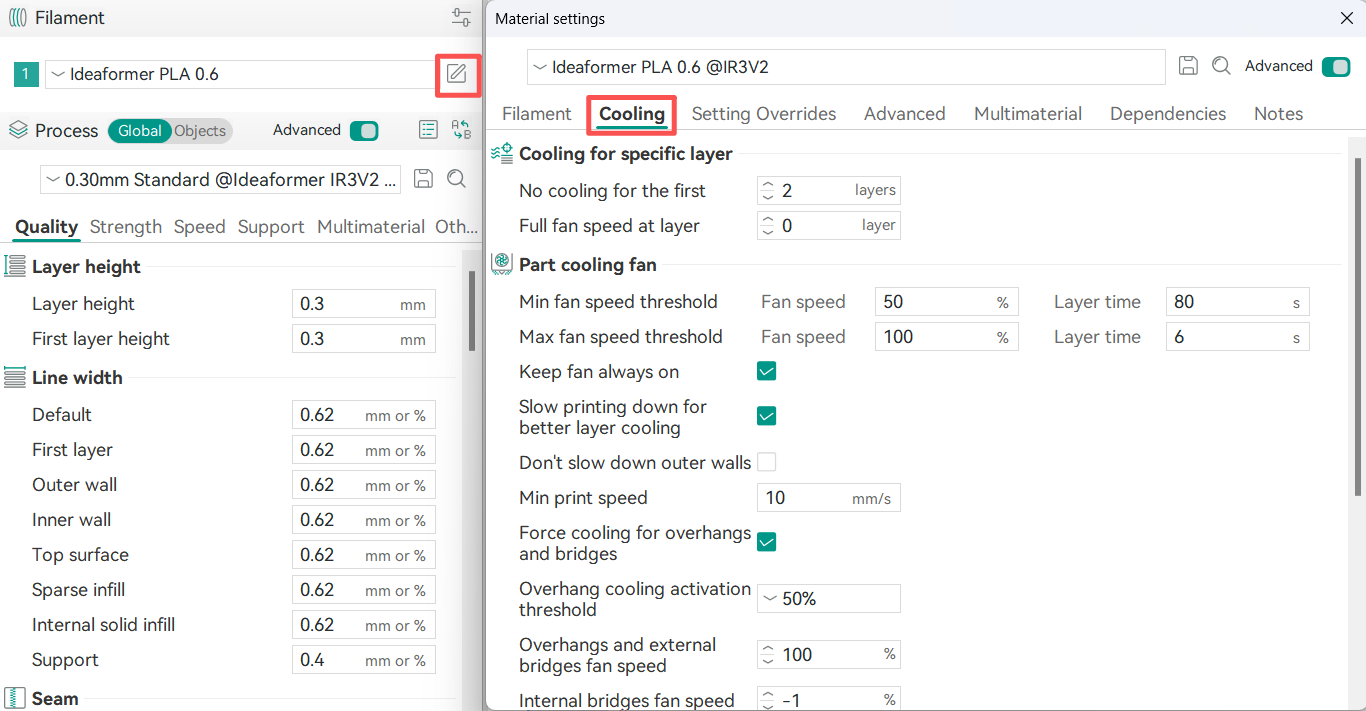Search process settings with the magnifier icon
The image size is (1366, 711).
coord(456,179)
